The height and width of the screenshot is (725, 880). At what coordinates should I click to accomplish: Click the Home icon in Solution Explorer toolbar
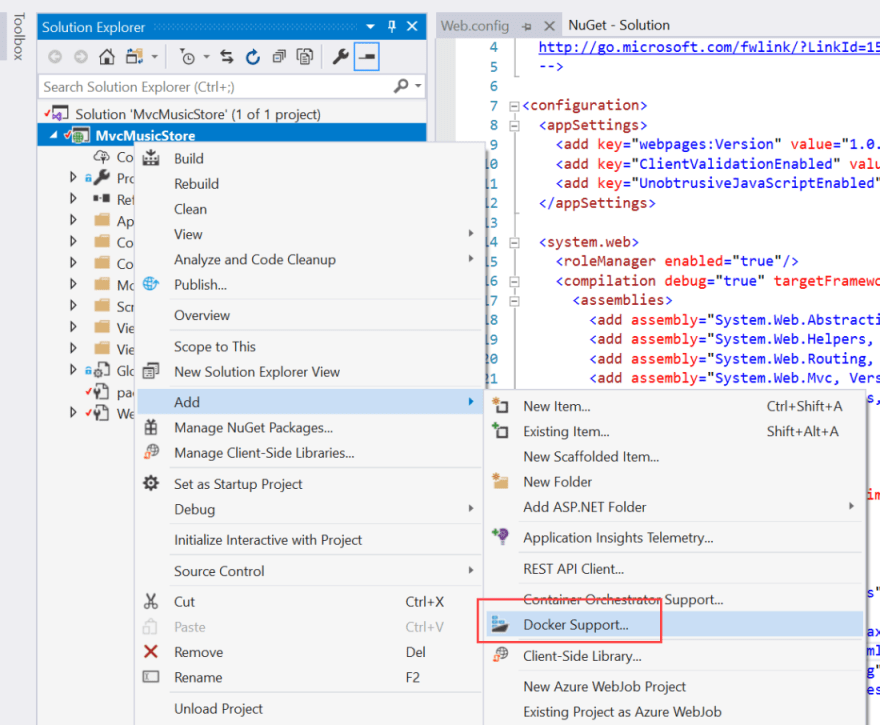point(107,57)
